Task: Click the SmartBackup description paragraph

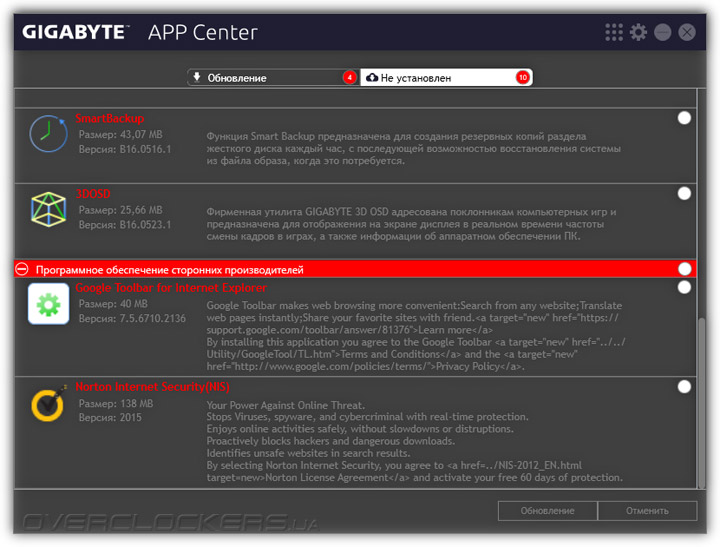Action: coord(413,148)
